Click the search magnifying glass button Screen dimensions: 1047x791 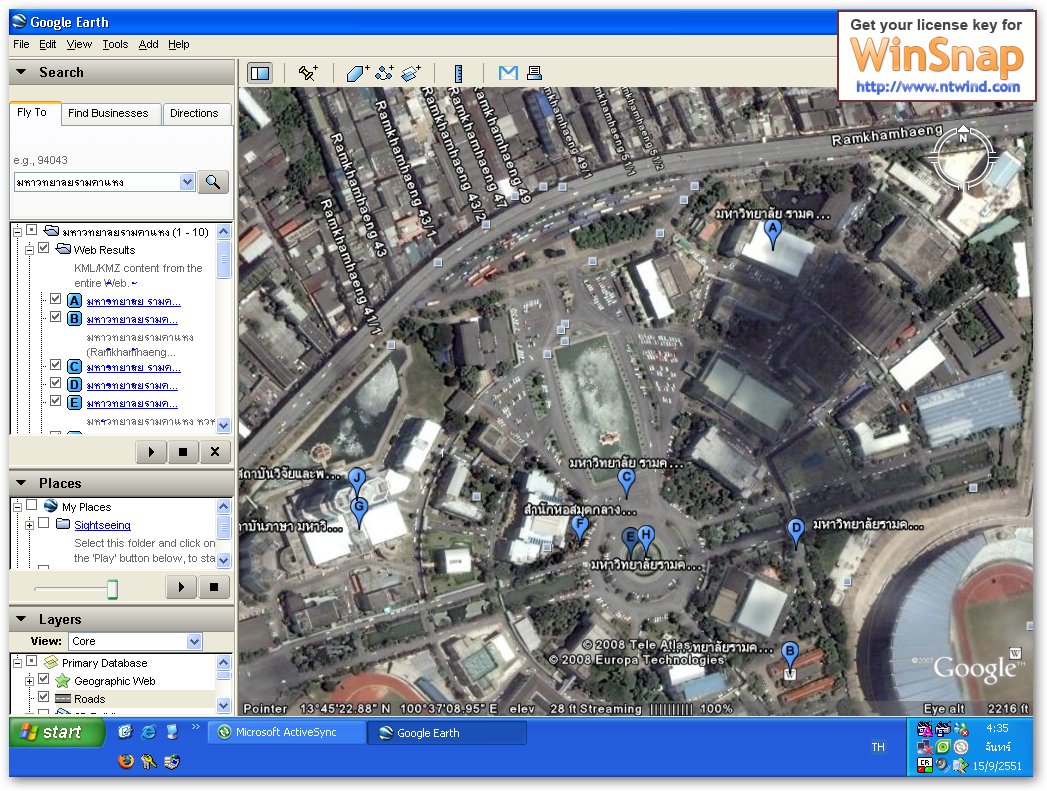(x=213, y=182)
